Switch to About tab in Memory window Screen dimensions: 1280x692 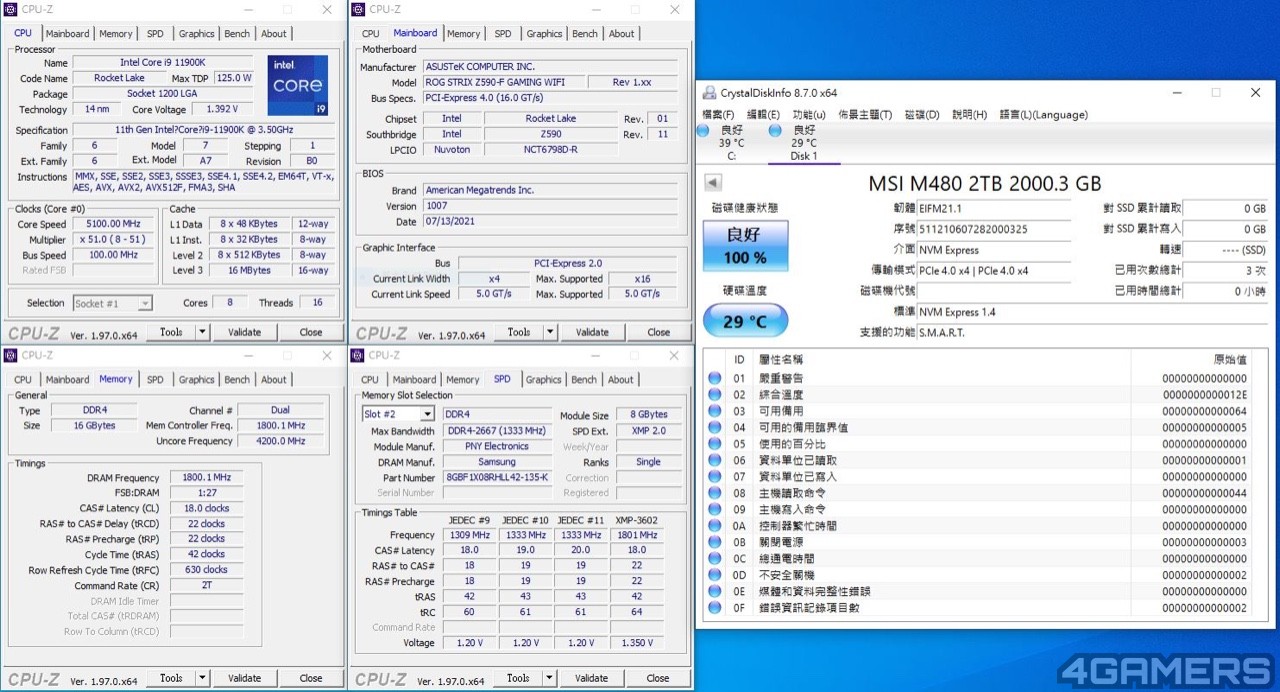(x=274, y=379)
